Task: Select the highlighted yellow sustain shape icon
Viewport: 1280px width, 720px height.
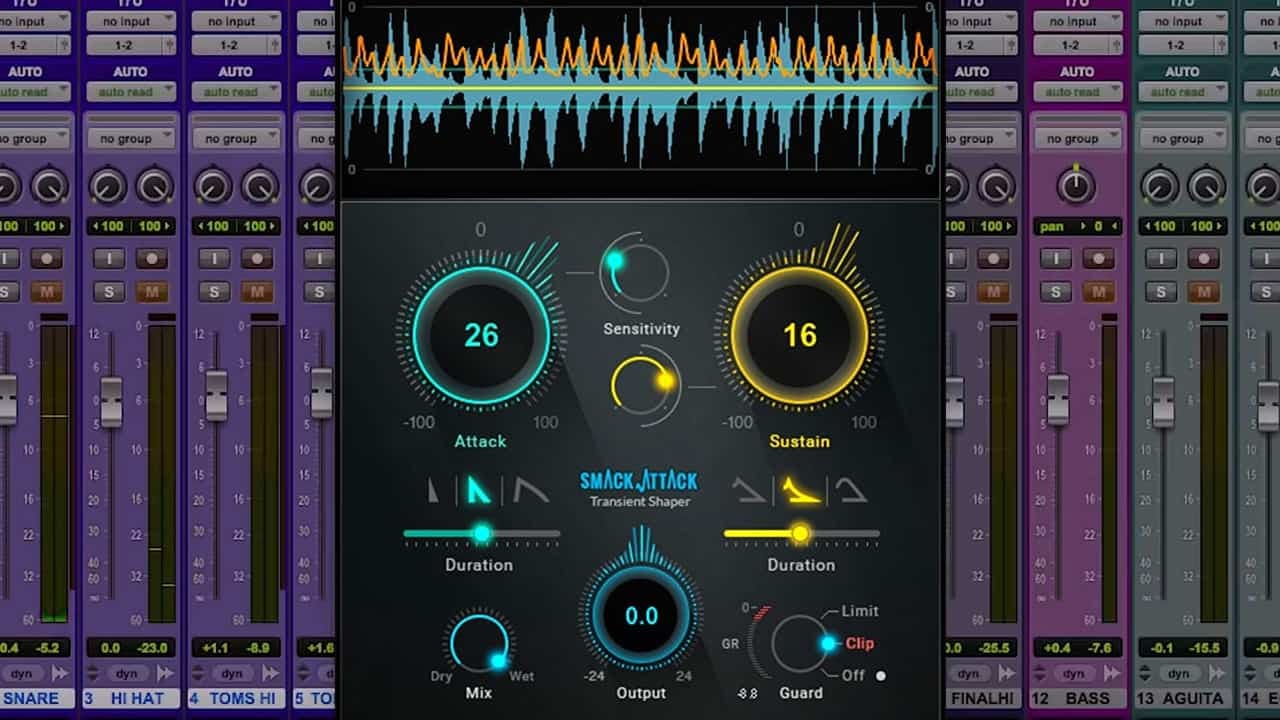Action: point(800,490)
